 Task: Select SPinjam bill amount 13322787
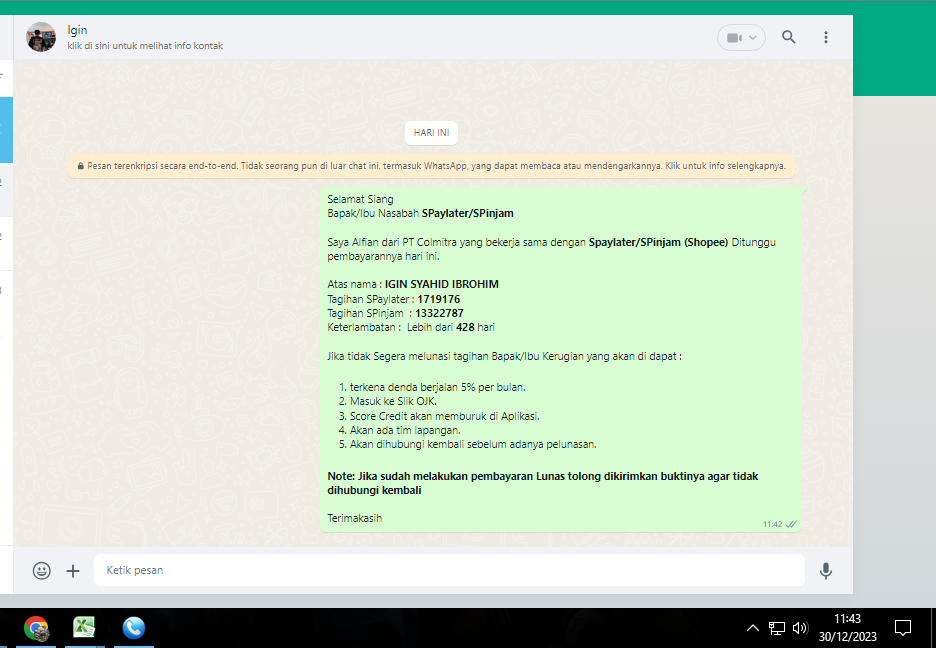point(439,313)
